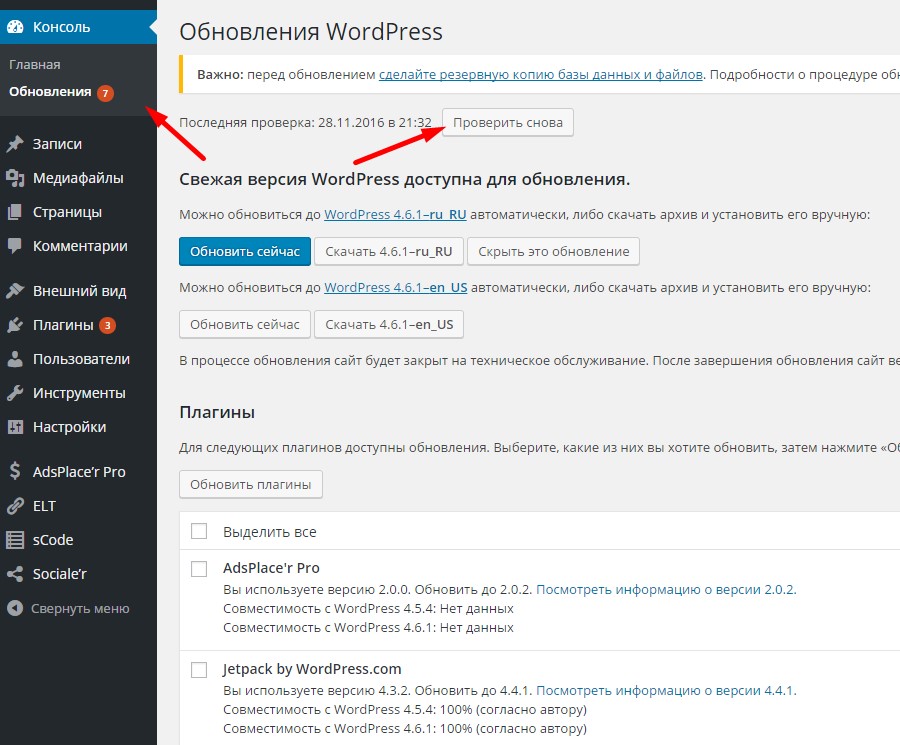
Task: Click the Записи pushpin icon
Action: [15, 144]
